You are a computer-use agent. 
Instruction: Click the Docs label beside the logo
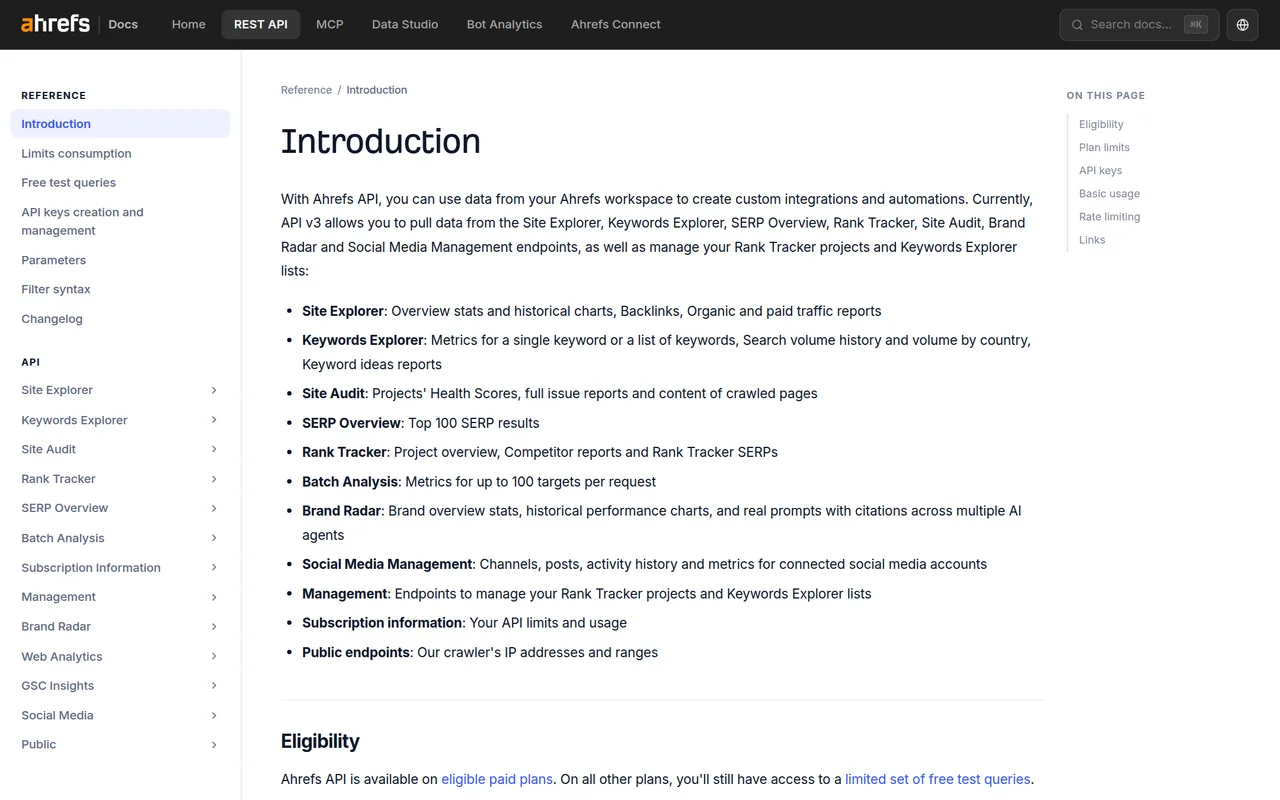[123, 24]
